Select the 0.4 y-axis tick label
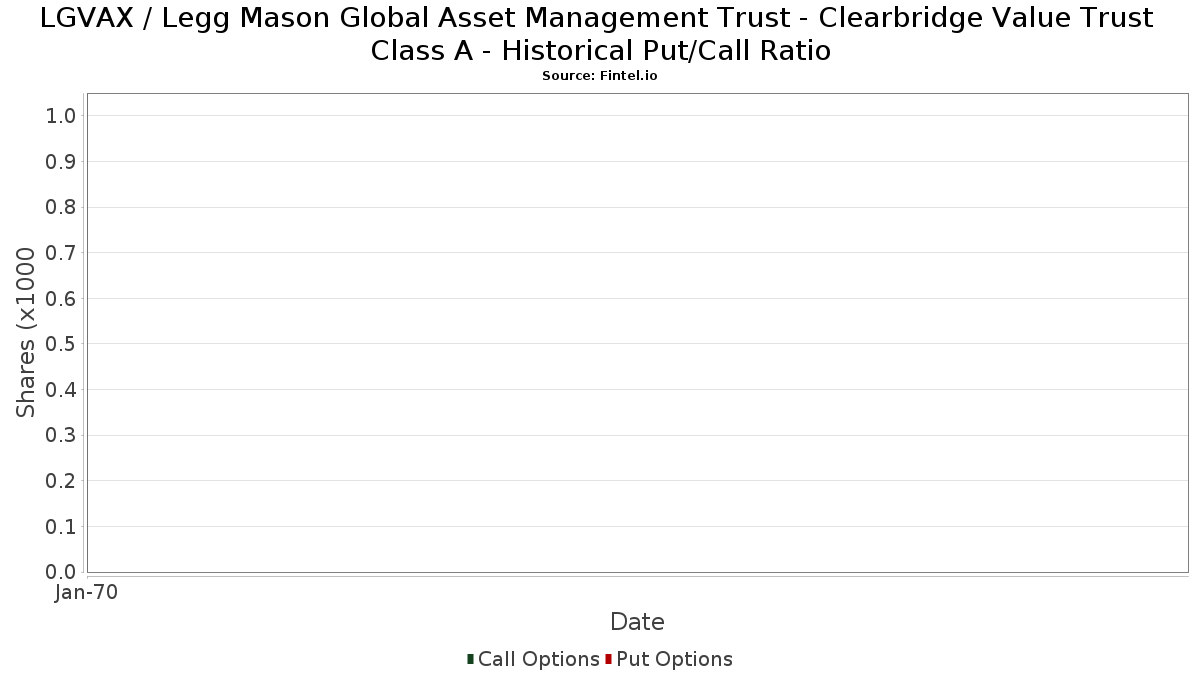The image size is (1200, 675). [61, 390]
